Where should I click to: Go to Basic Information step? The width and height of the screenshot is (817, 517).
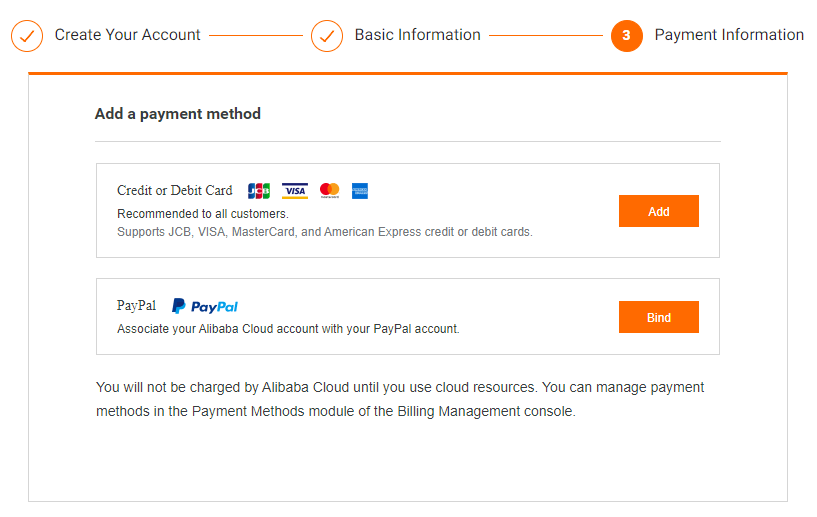point(417,35)
